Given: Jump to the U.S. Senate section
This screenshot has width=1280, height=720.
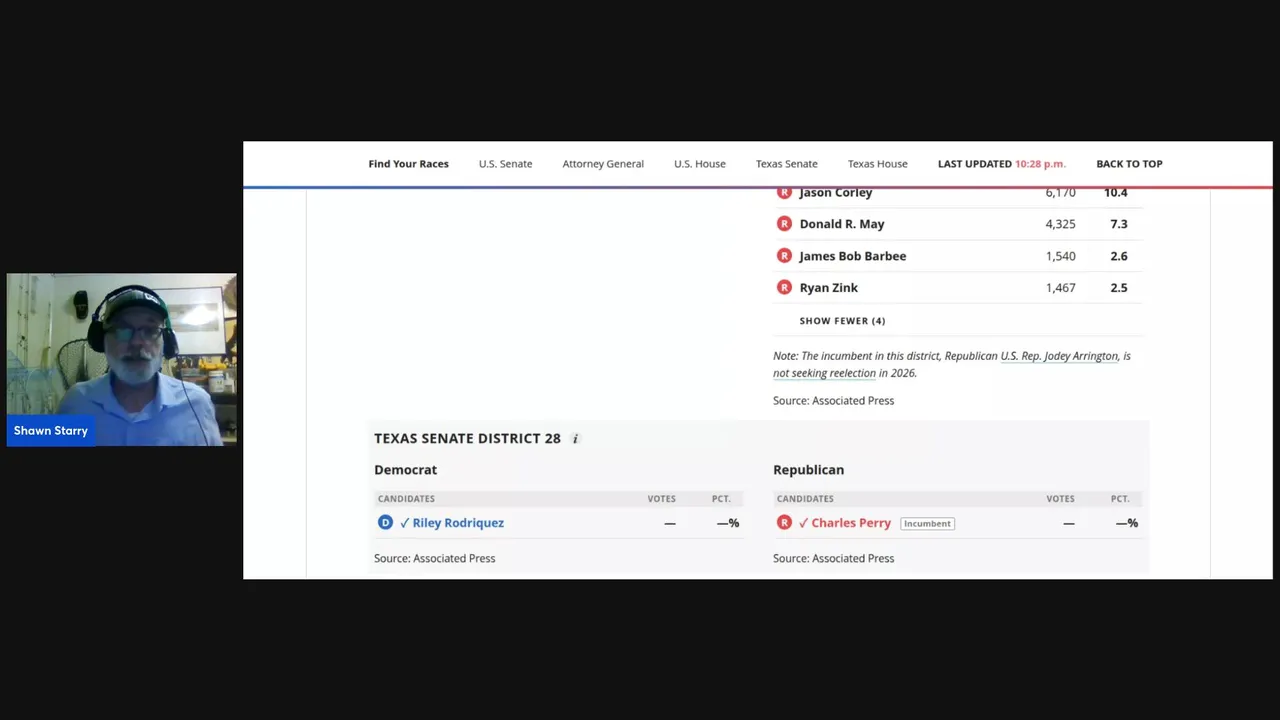Looking at the screenshot, I should (505, 164).
